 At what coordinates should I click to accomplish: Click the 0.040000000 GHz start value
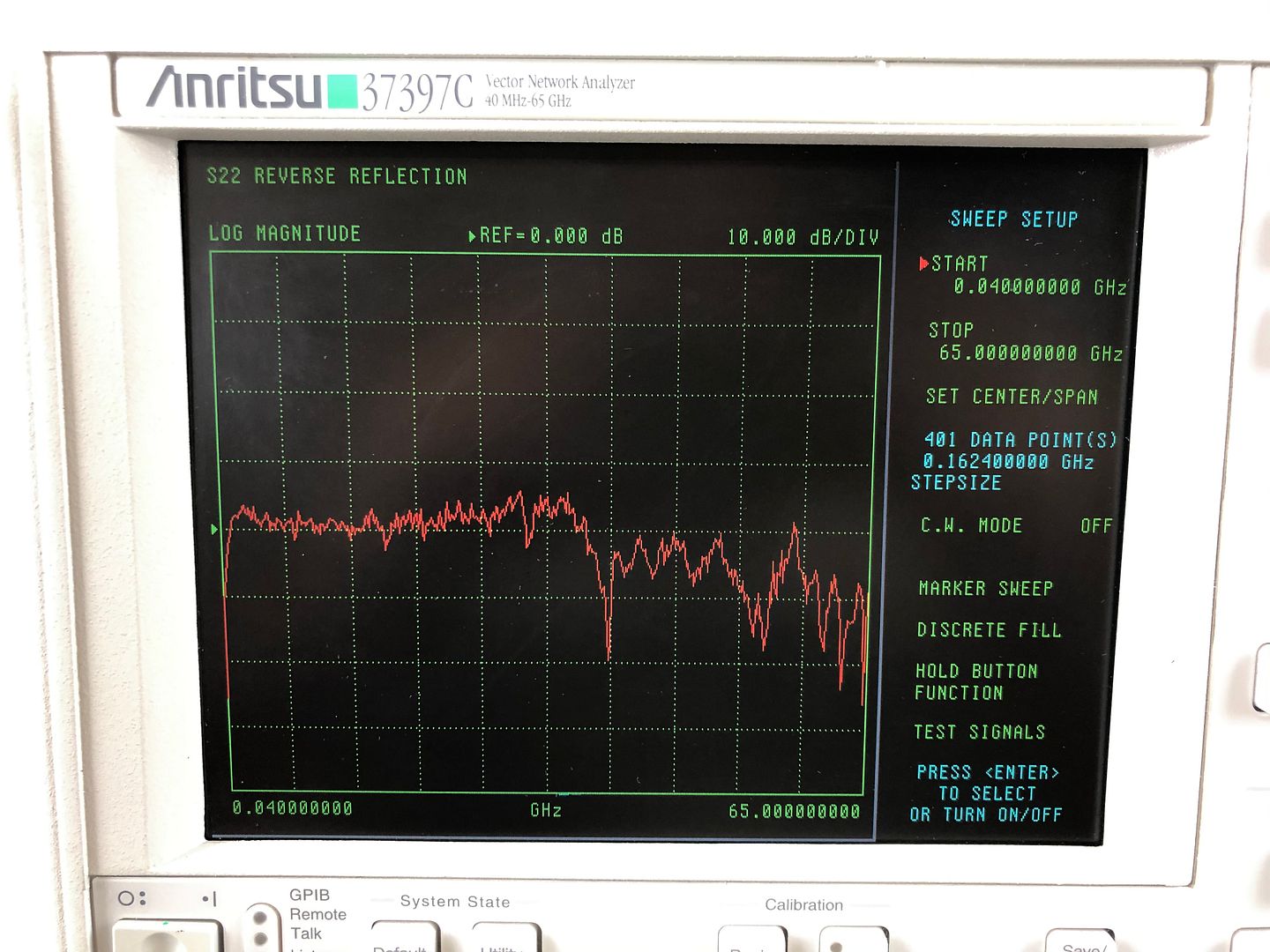click(x=1040, y=286)
